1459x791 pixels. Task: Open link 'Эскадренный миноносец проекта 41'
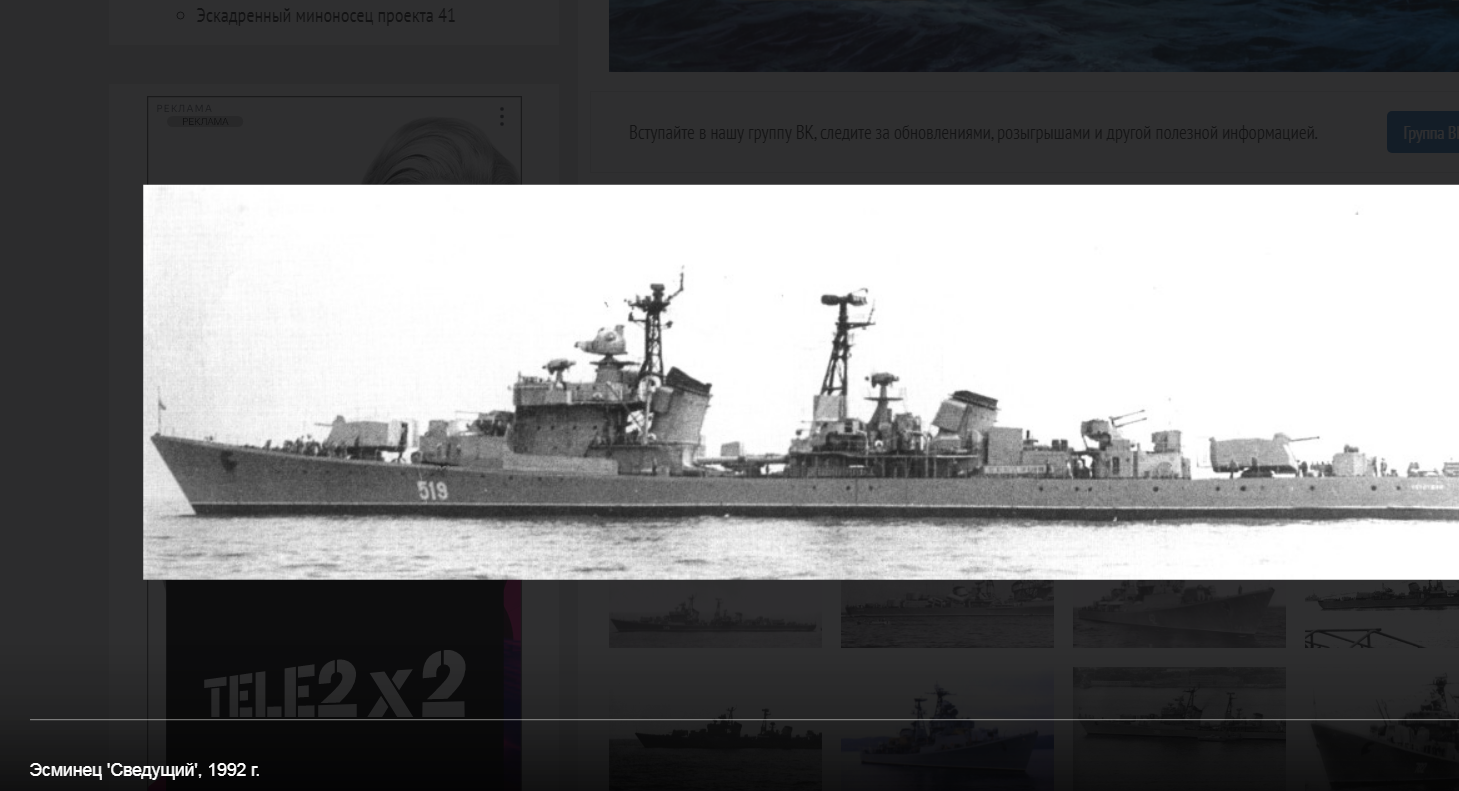click(326, 16)
